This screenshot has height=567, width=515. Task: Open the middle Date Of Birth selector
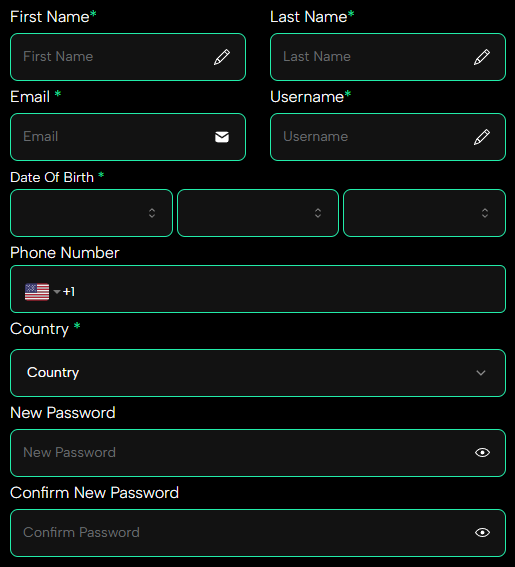(x=258, y=213)
